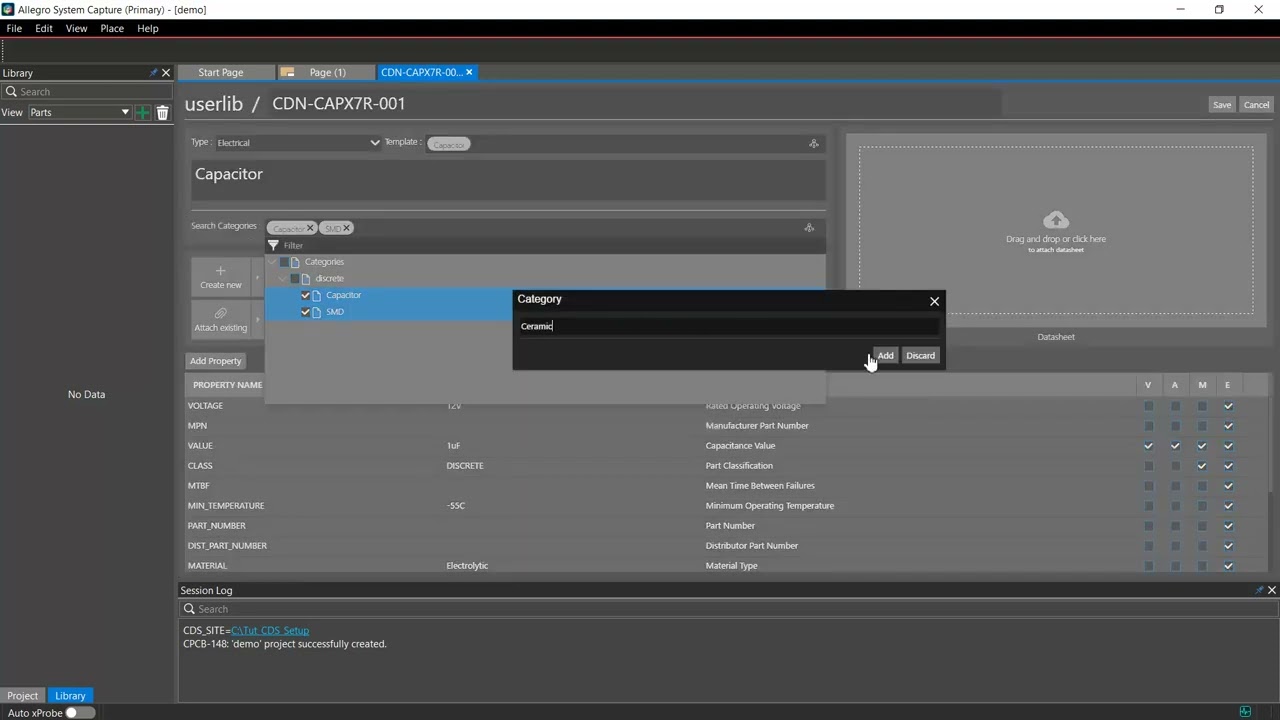Click the Save button
1280x720 pixels.
(1222, 105)
